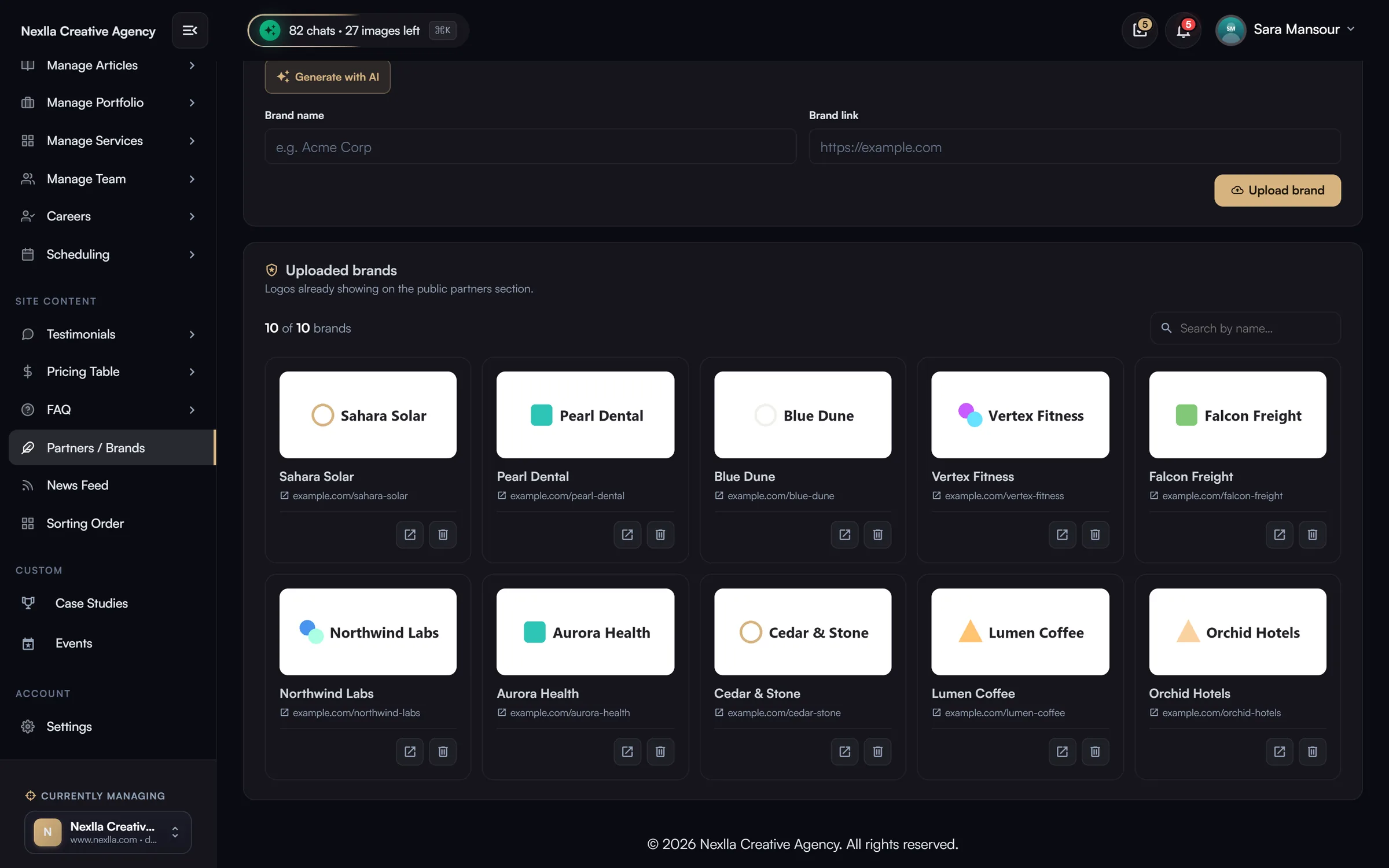
Task: Edit the Northwind Labs brand
Action: [x=410, y=751]
